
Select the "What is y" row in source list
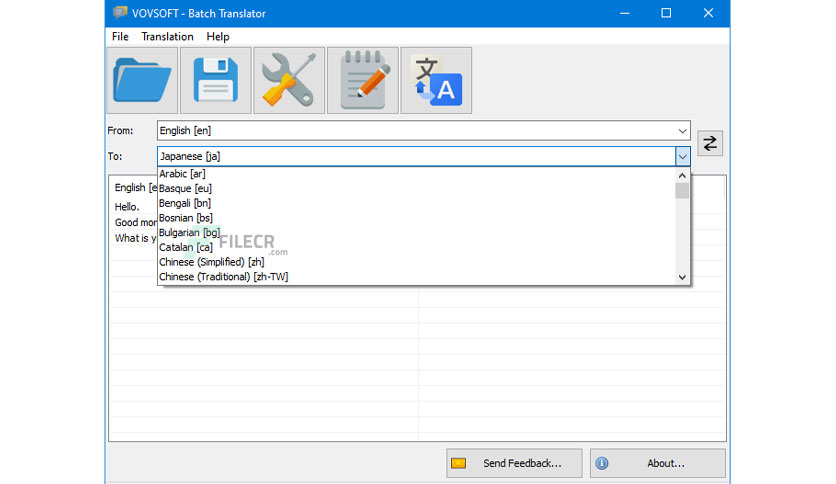tap(134, 238)
